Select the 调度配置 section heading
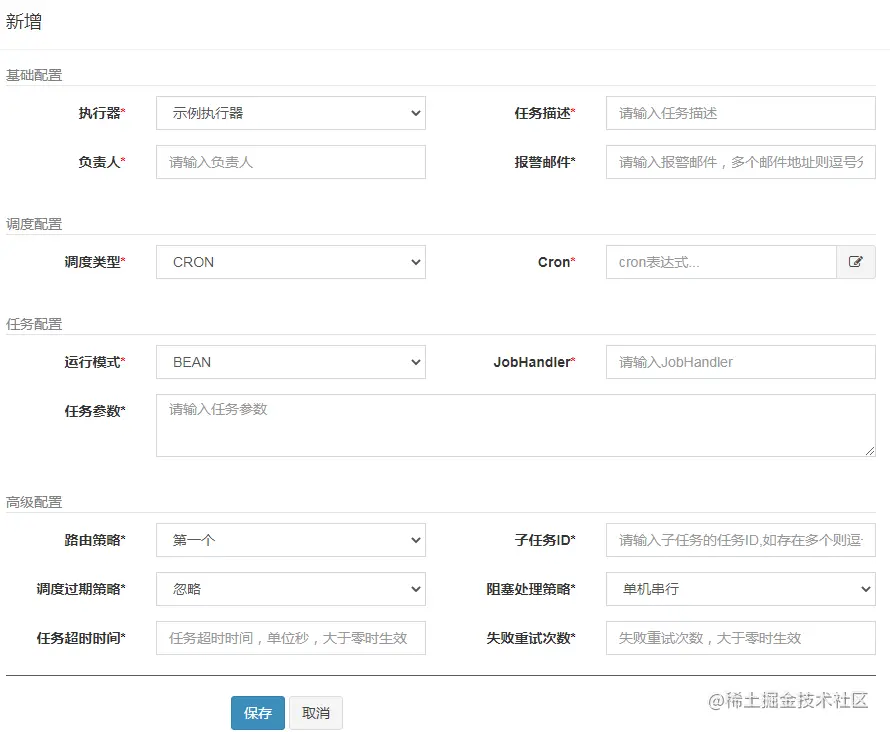 coord(34,224)
